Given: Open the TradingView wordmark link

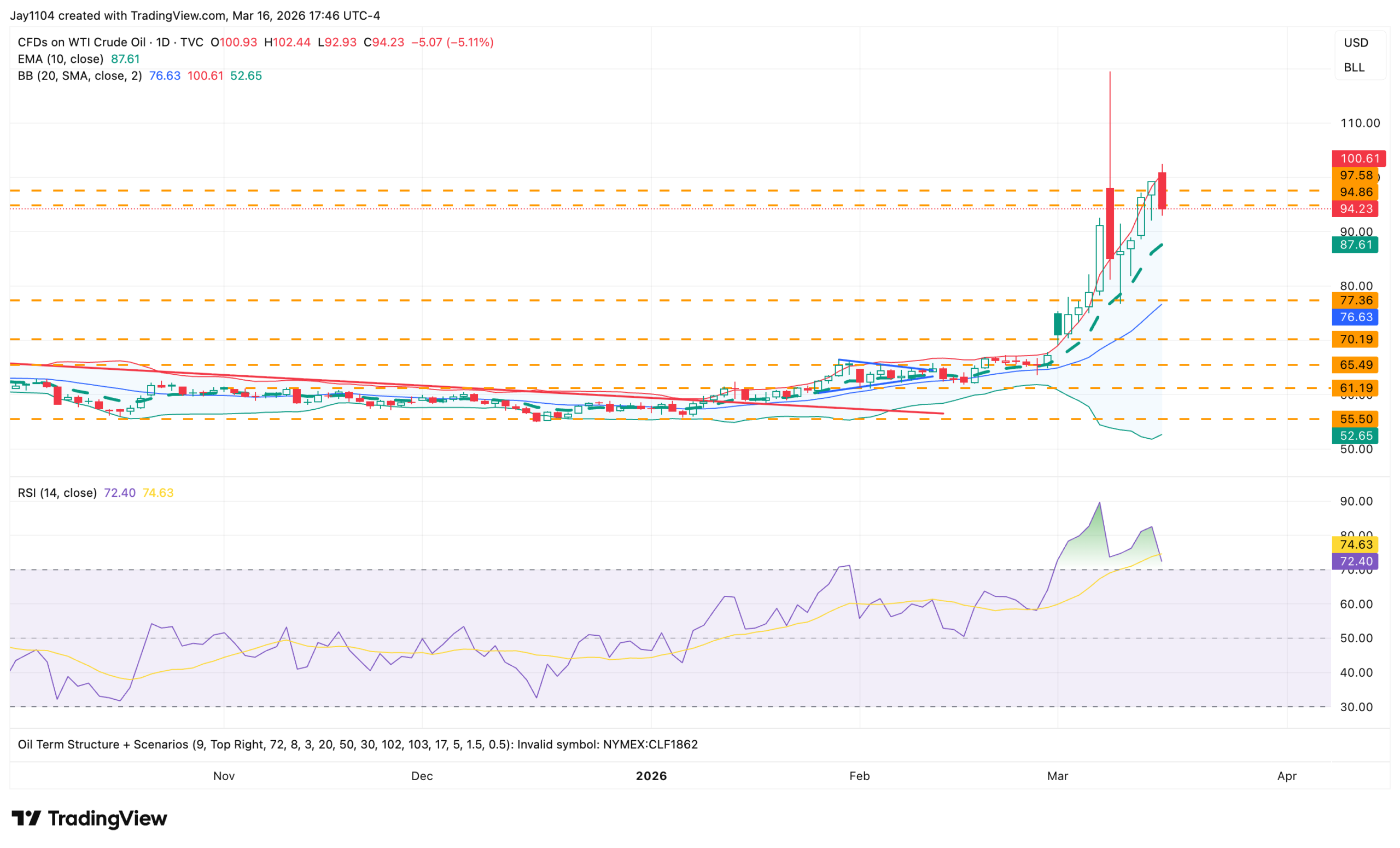Looking at the screenshot, I should tap(107, 818).
